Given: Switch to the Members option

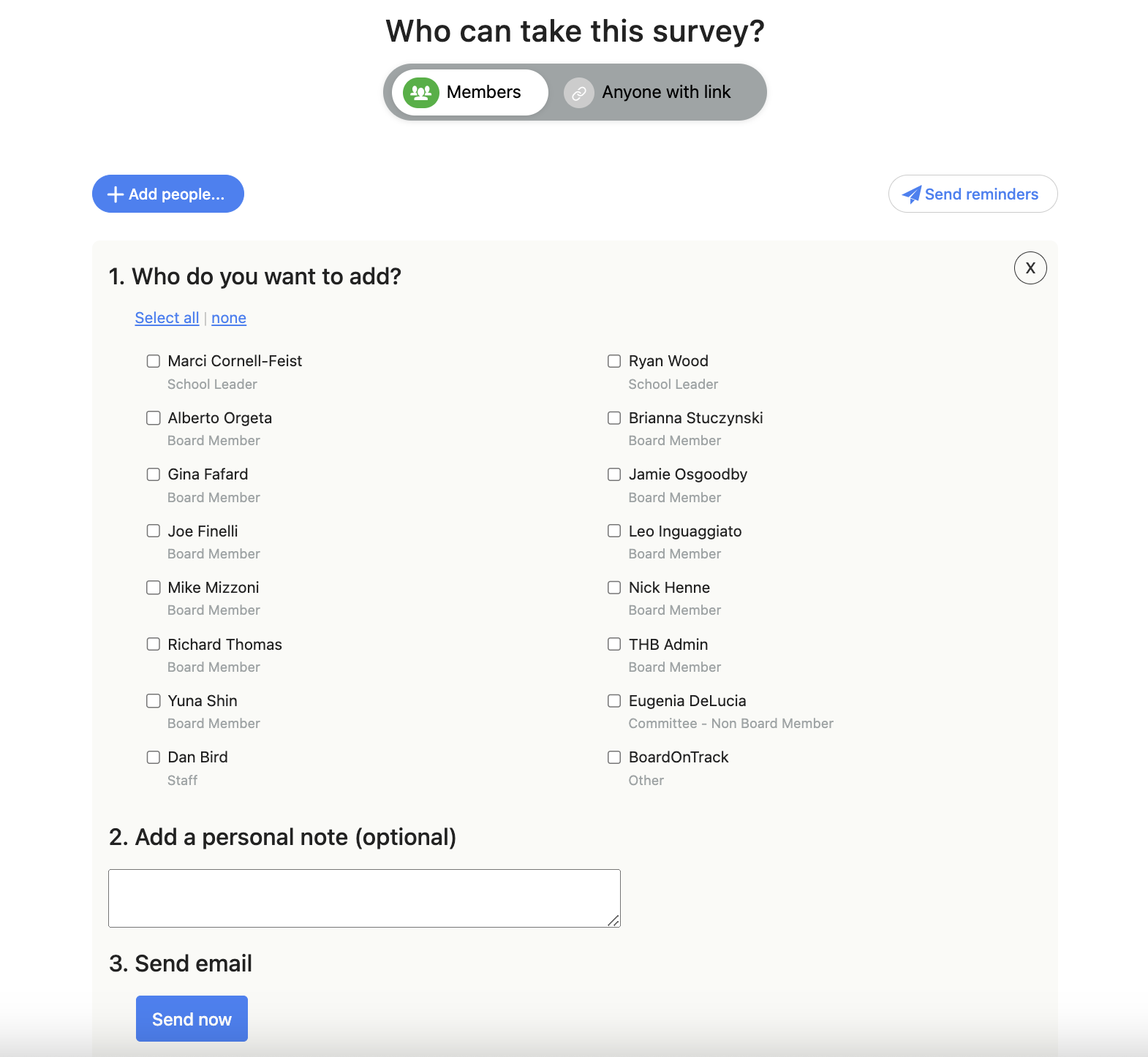Looking at the screenshot, I should pyautogui.click(x=469, y=93).
